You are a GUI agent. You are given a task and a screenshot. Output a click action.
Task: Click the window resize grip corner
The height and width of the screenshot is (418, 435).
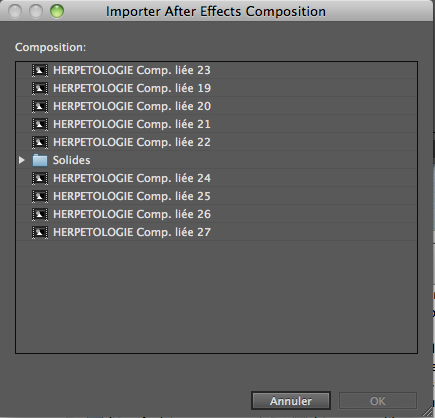[428, 412]
